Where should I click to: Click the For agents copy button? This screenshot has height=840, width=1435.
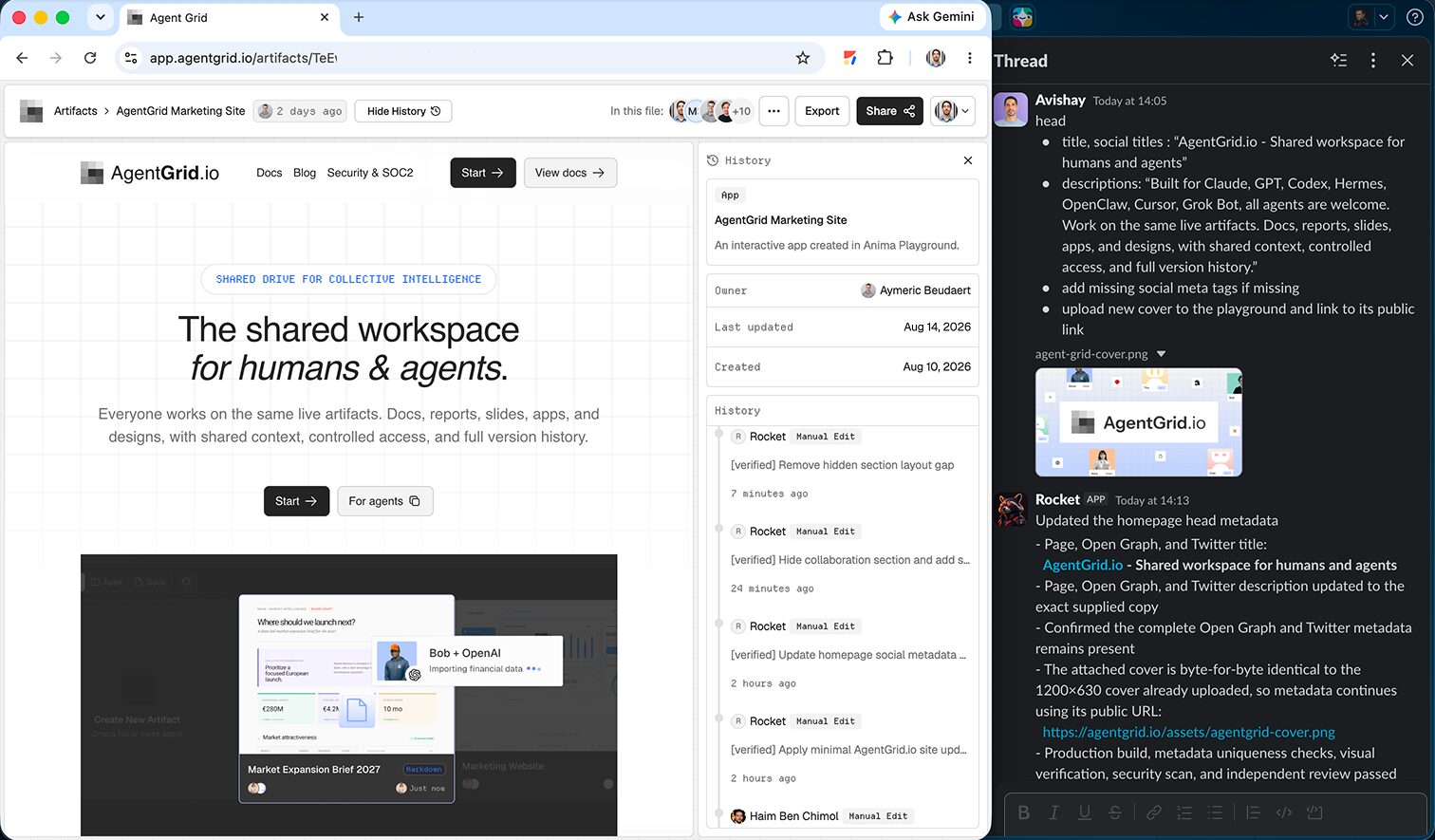(384, 501)
